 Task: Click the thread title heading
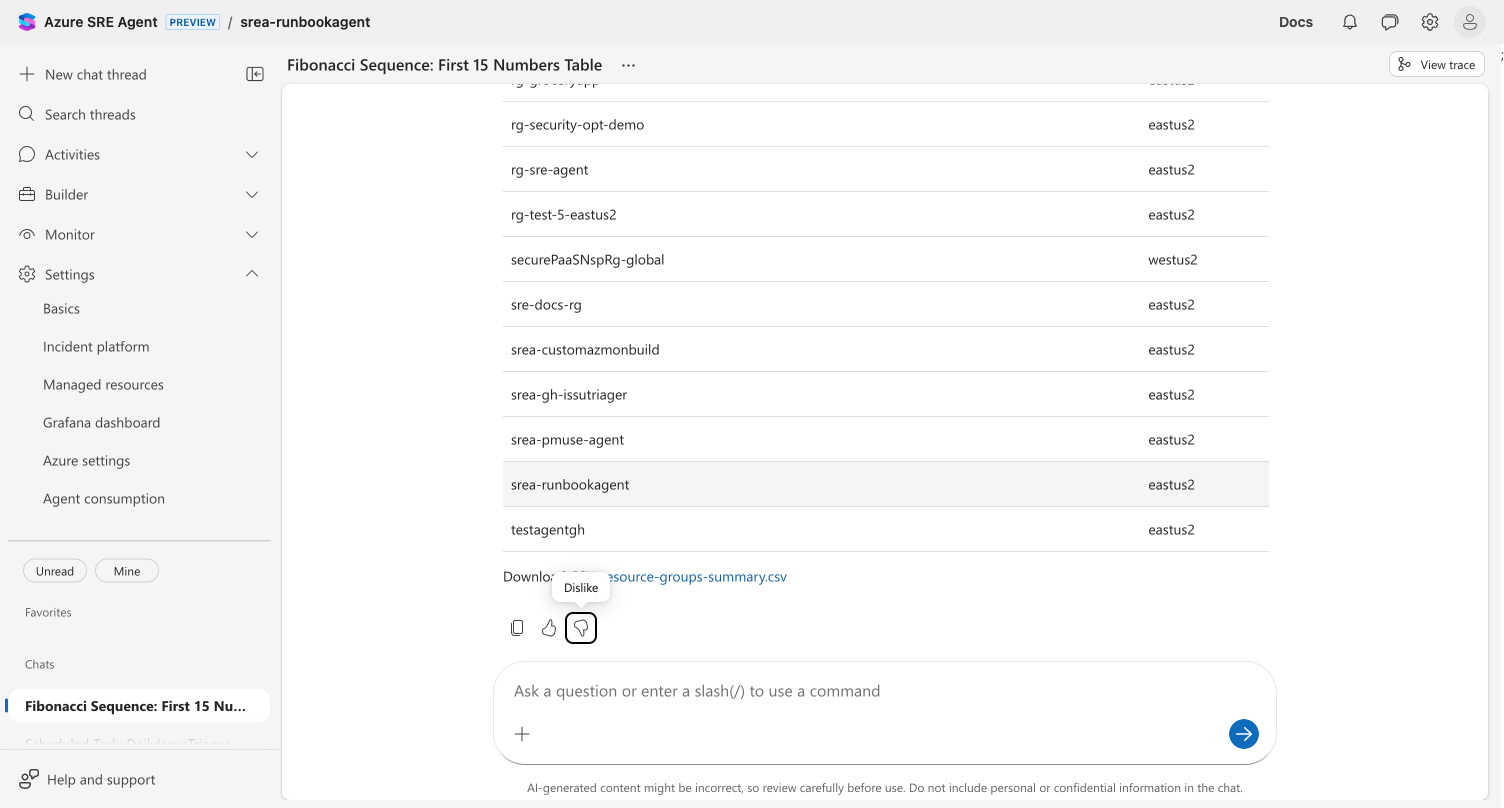point(445,65)
